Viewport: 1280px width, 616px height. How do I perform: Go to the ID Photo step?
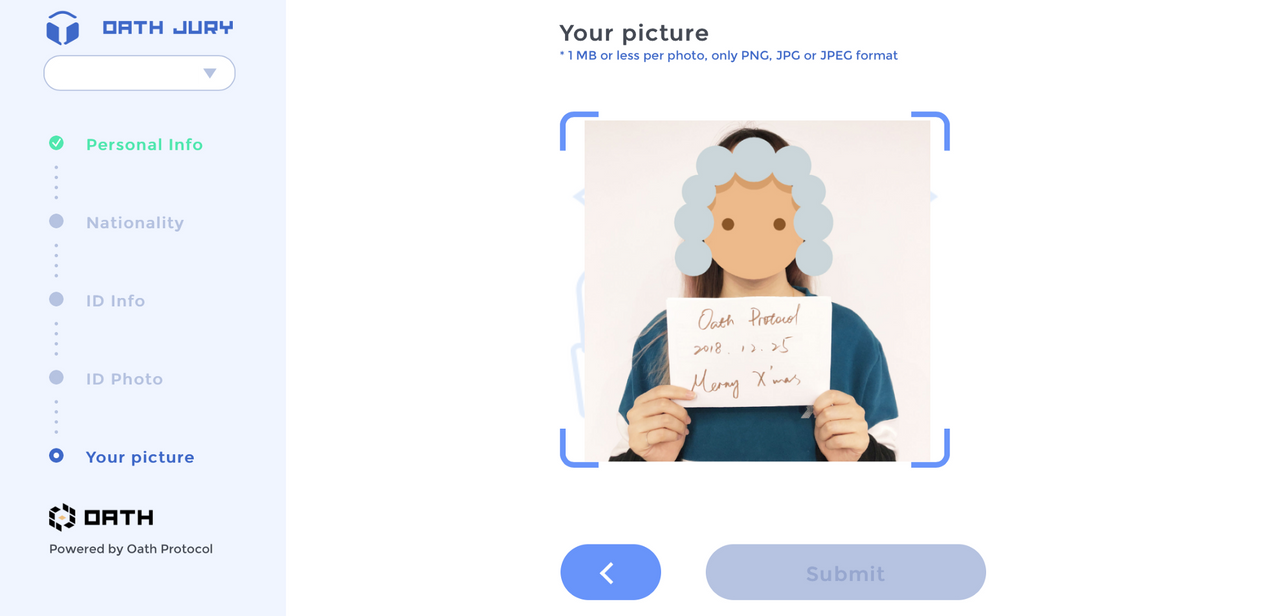[124, 379]
